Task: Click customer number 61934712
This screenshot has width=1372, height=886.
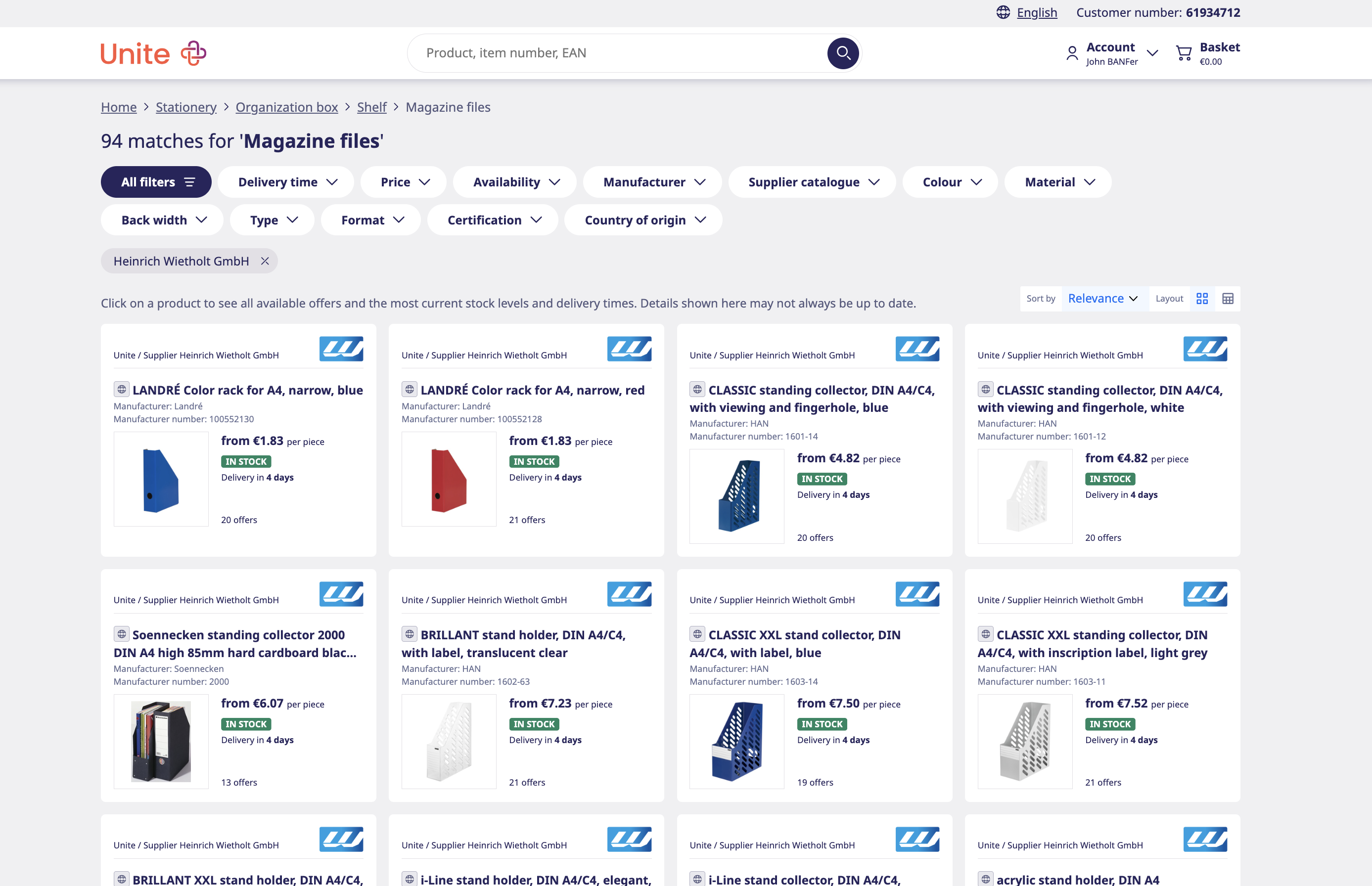Action: coord(1213,12)
